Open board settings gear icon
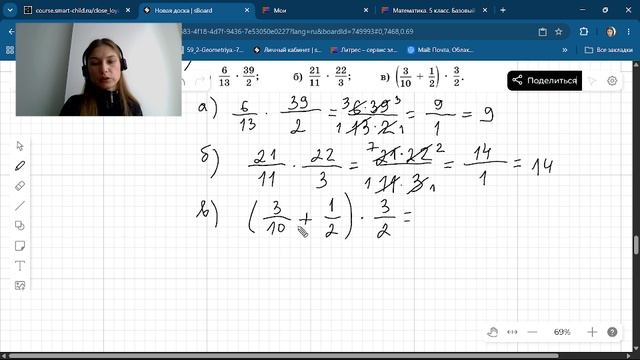 click(x=612, y=81)
